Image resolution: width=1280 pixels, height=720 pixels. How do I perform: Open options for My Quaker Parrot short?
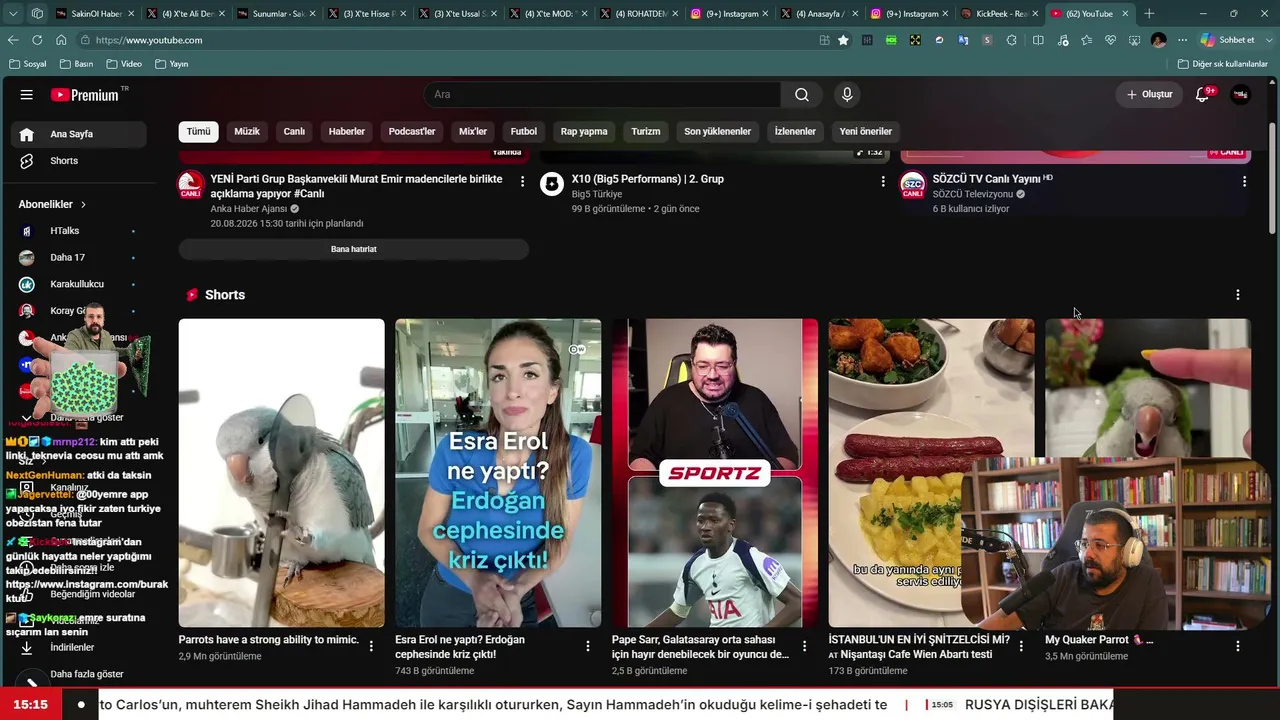coord(1238,646)
